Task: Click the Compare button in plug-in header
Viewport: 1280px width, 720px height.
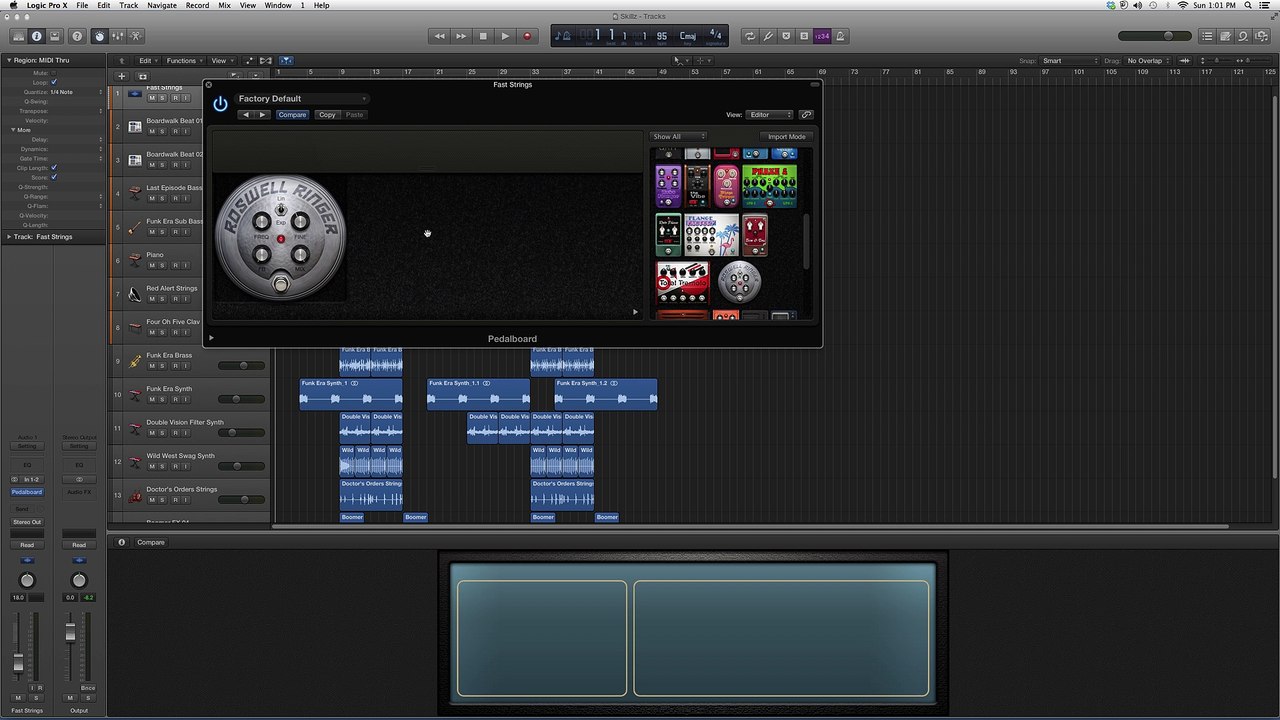Action: (x=292, y=115)
